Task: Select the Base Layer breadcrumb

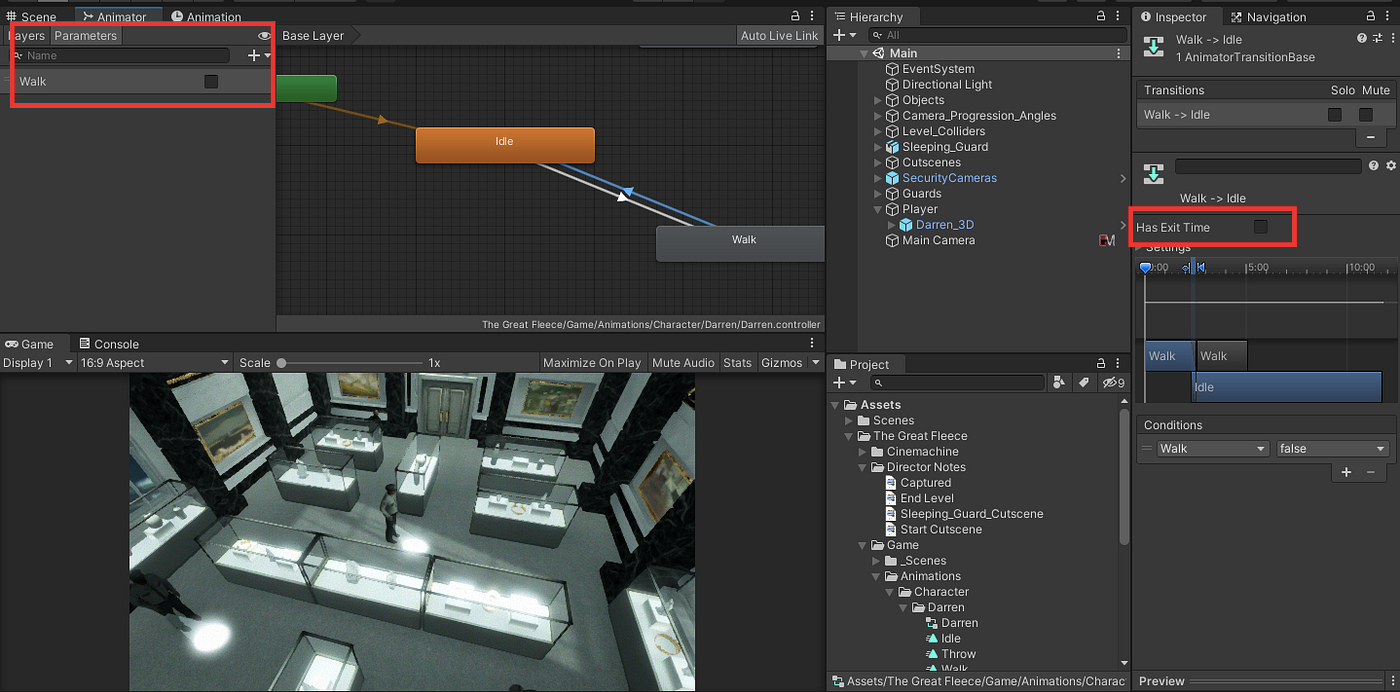Action: click(x=313, y=36)
